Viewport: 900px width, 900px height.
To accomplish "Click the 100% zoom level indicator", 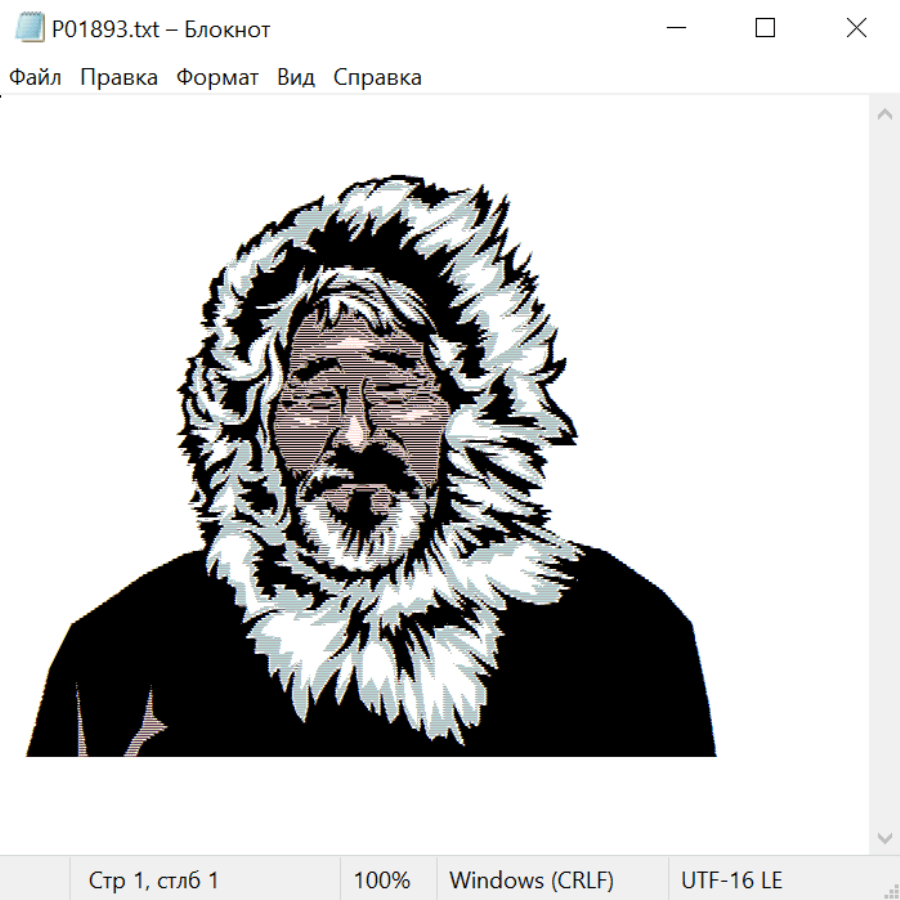I will 382,880.
